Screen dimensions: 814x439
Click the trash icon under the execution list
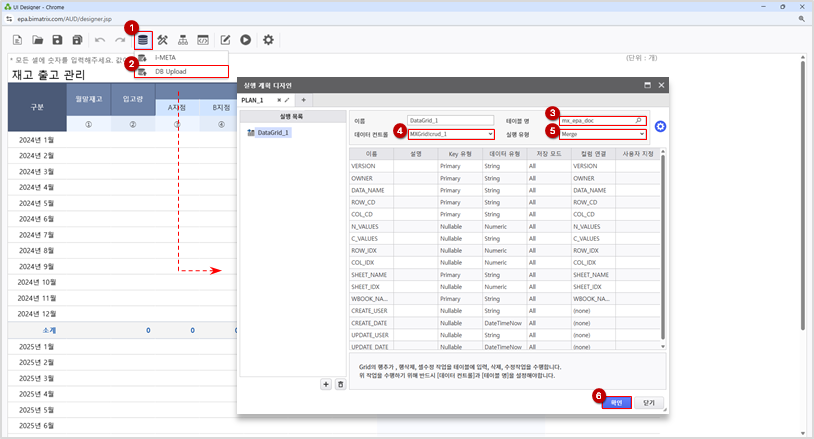[x=340, y=384]
